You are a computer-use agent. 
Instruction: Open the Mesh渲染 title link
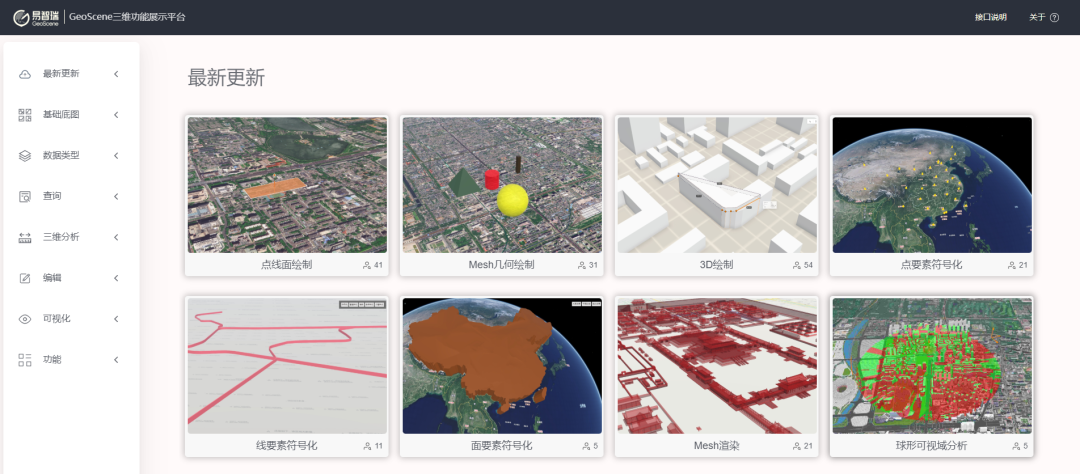716,446
